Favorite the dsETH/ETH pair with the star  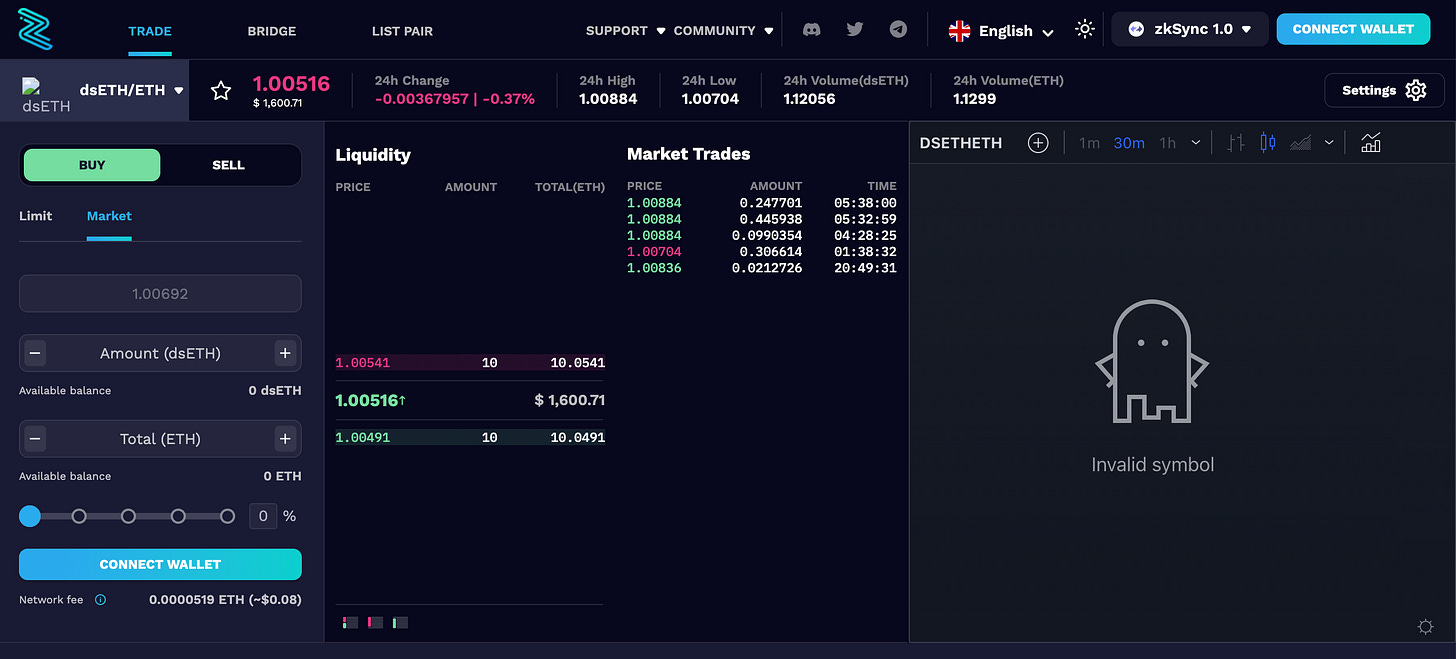[x=221, y=91]
